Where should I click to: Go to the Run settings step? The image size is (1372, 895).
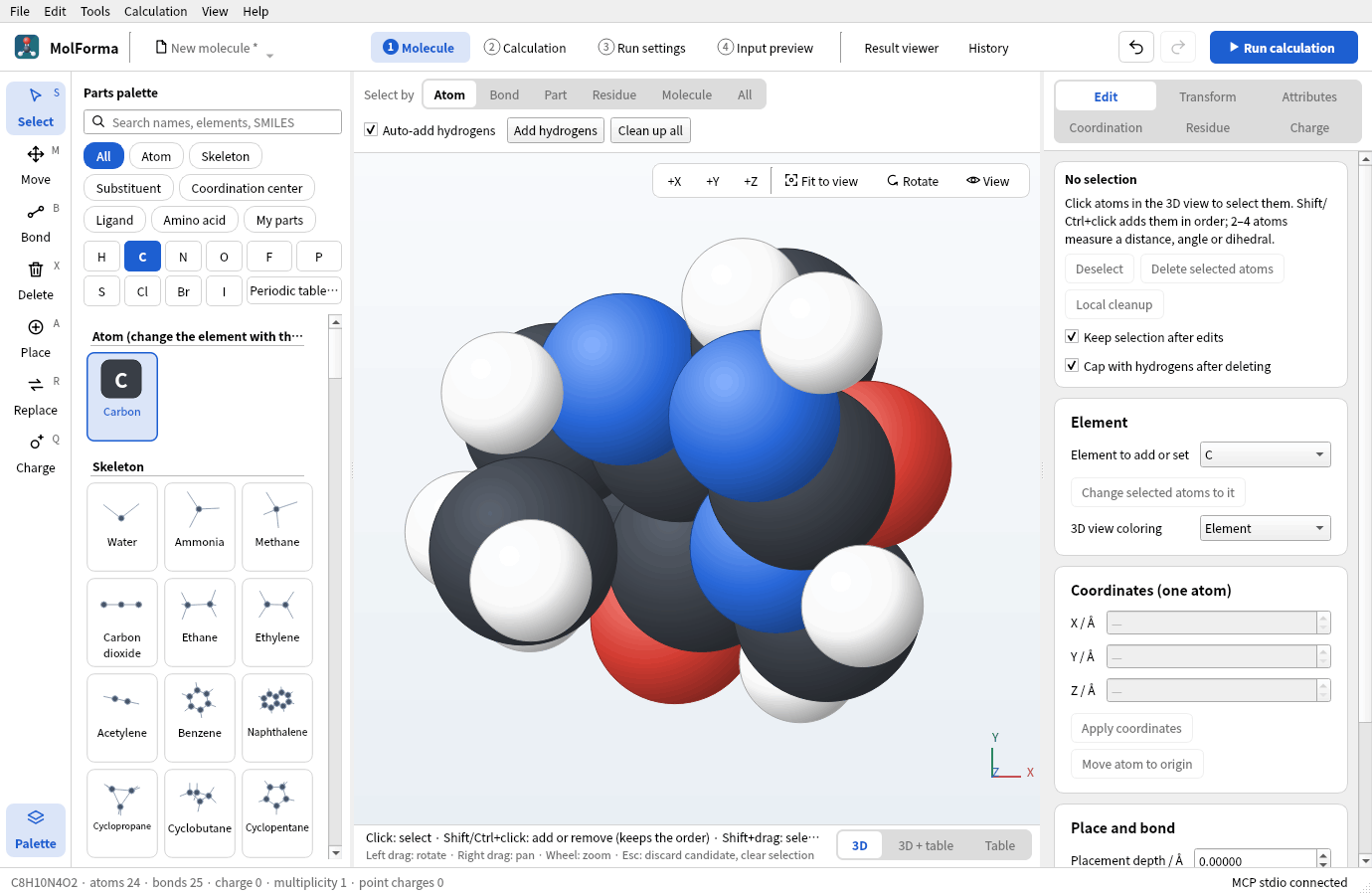pyautogui.click(x=642, y=48)
